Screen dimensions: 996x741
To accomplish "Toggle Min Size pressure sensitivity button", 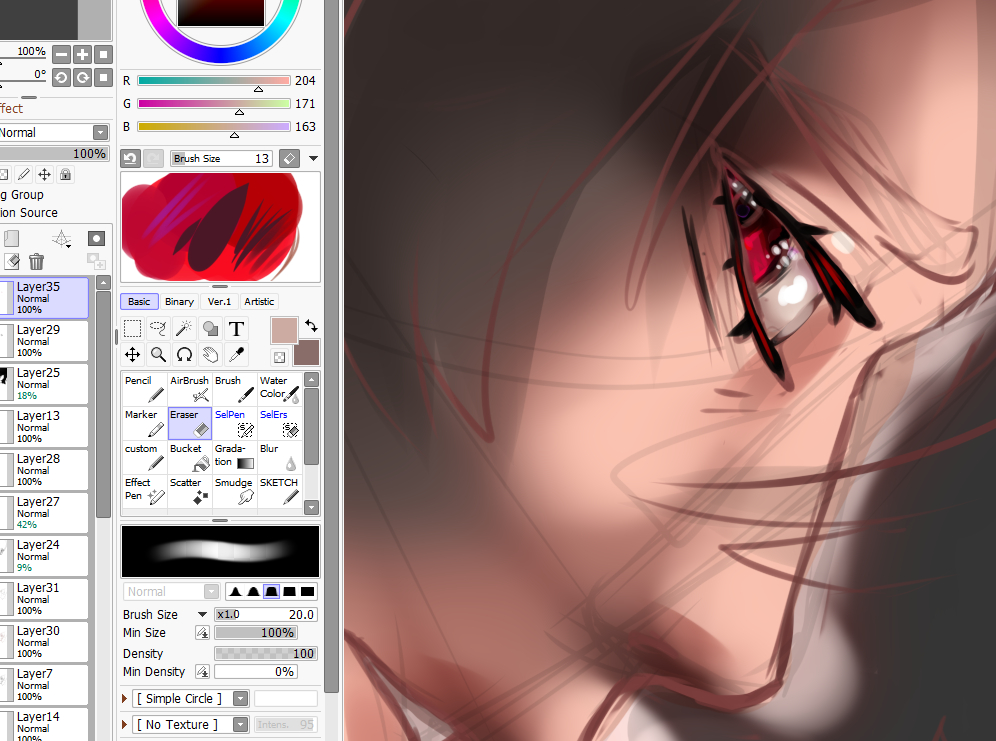I will coord(202,633).
